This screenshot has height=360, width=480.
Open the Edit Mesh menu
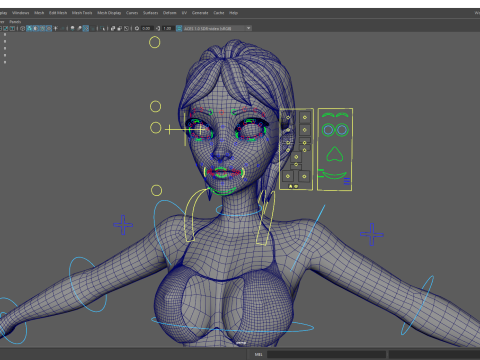[x=58, y=13]
